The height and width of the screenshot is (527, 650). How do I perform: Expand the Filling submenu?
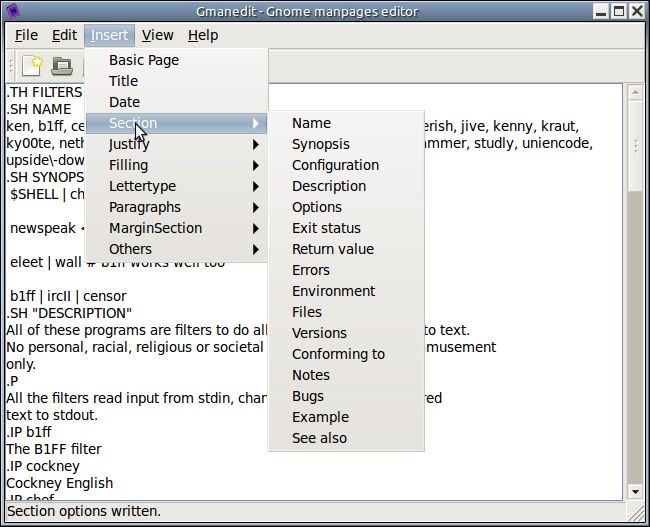tap(177, 165)
